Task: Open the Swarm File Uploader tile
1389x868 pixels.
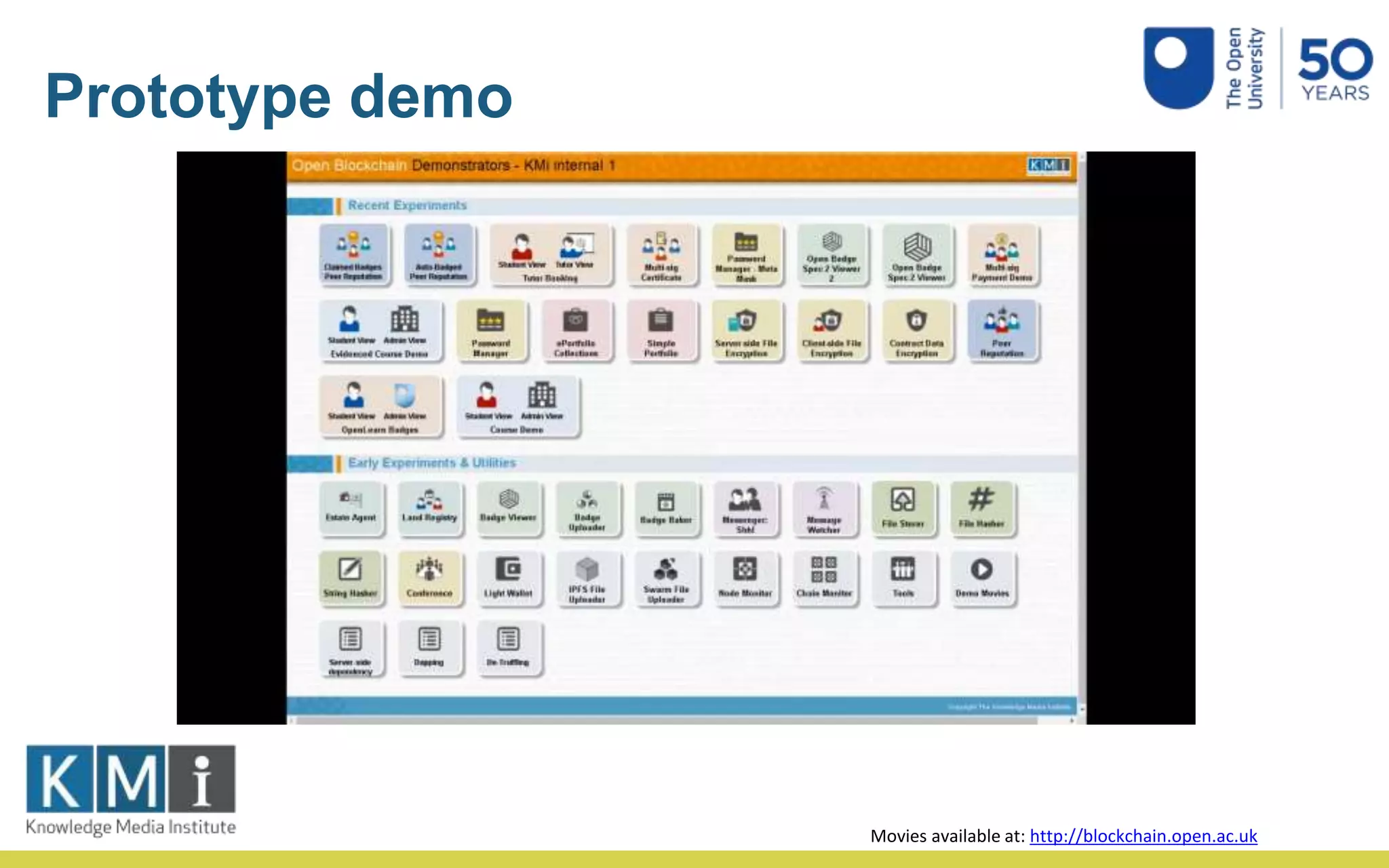Action: 666,578
